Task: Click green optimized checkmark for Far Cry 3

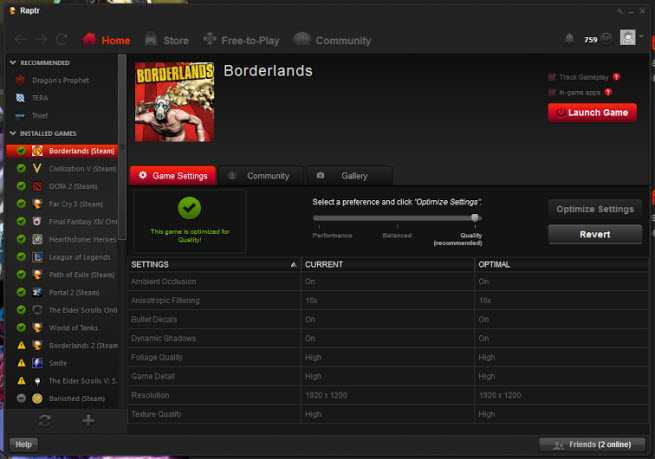Action: (x=21, y=204)
